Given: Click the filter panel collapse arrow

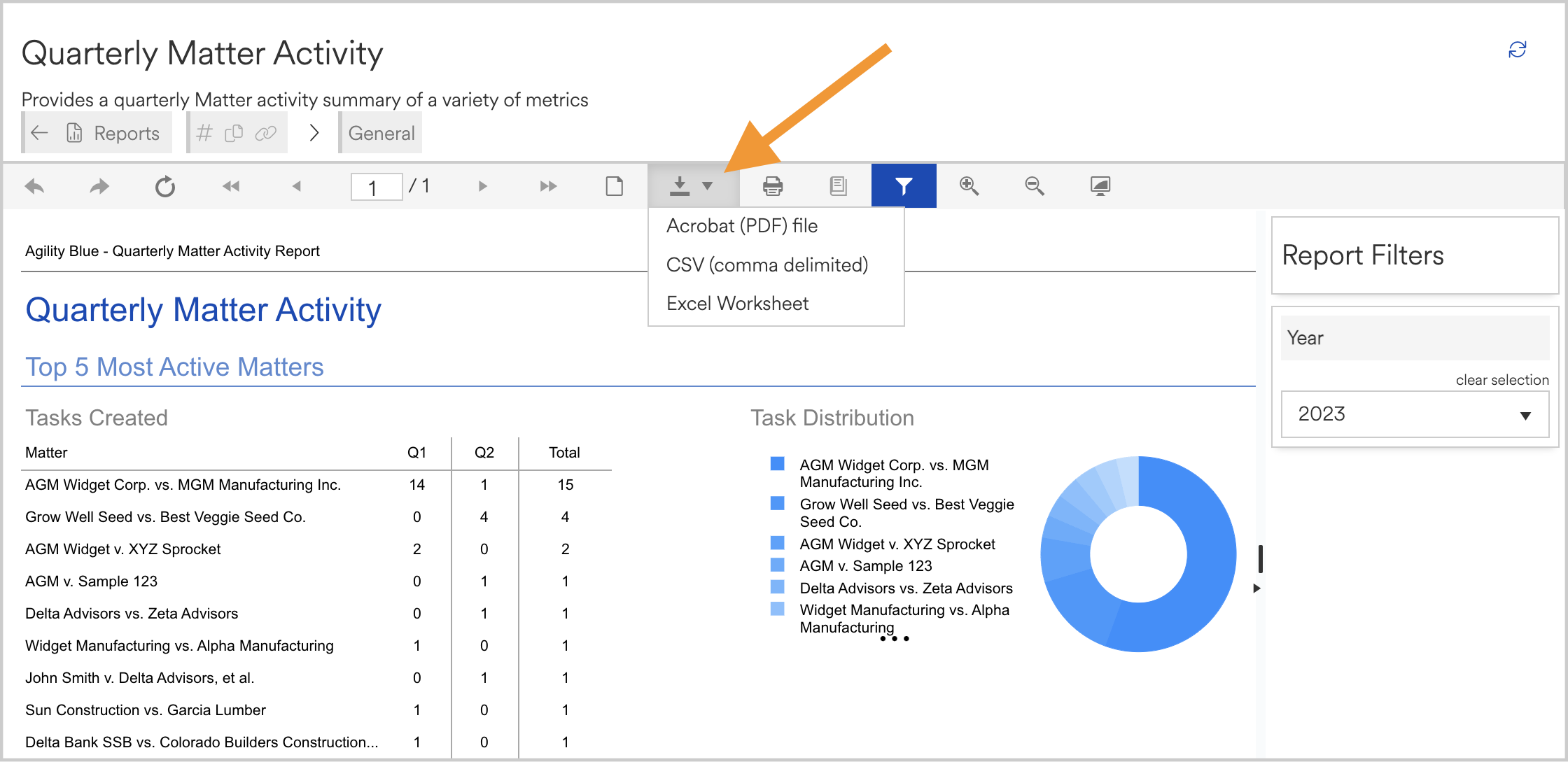Looking at the screenshot, I should coord(1257,588).
